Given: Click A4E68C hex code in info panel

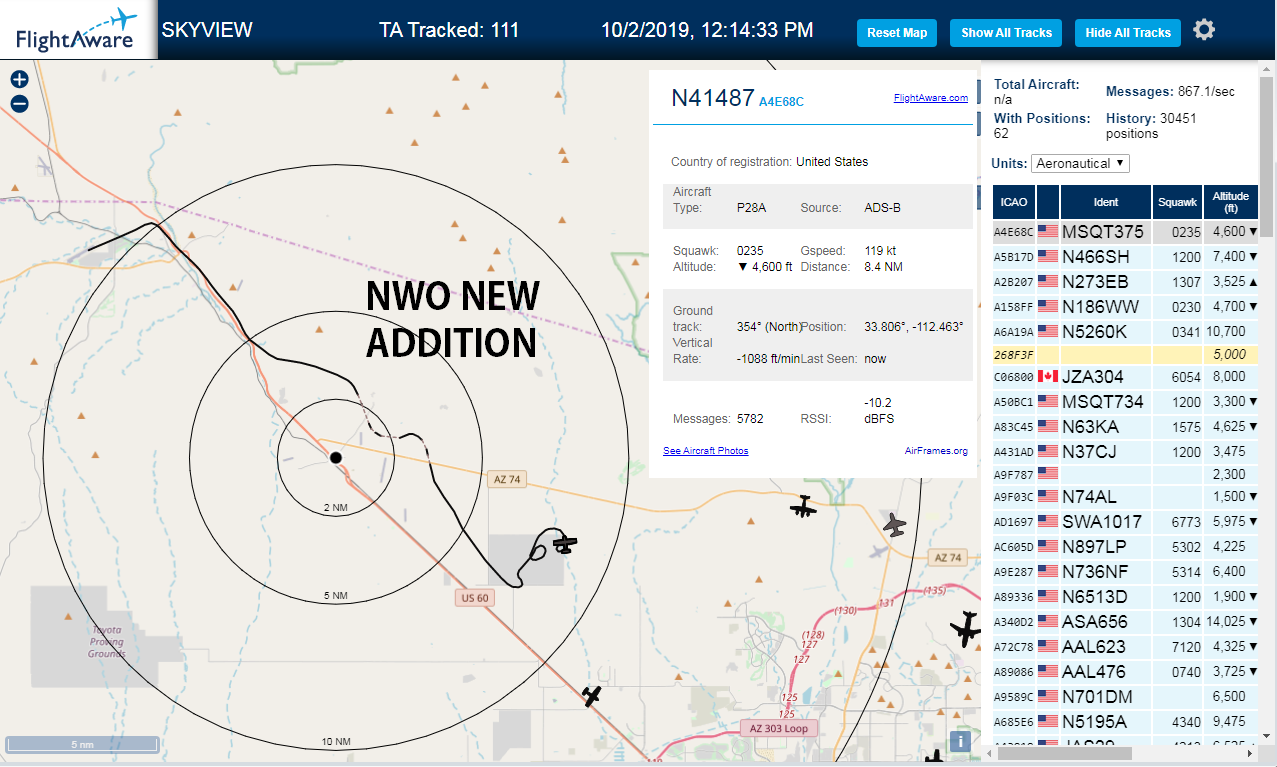Looking at the screenshot, I should 781,102.
